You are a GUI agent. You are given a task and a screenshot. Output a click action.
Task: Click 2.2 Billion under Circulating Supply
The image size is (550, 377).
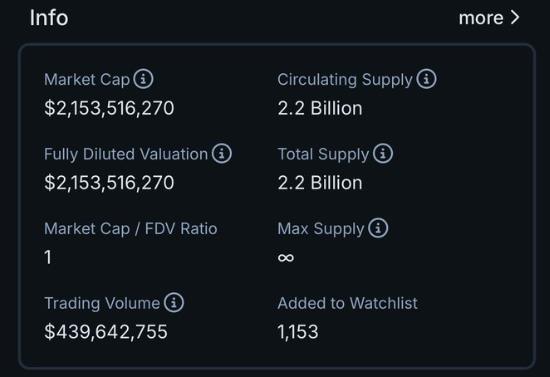pyautogui.click(x=320, y=108)
